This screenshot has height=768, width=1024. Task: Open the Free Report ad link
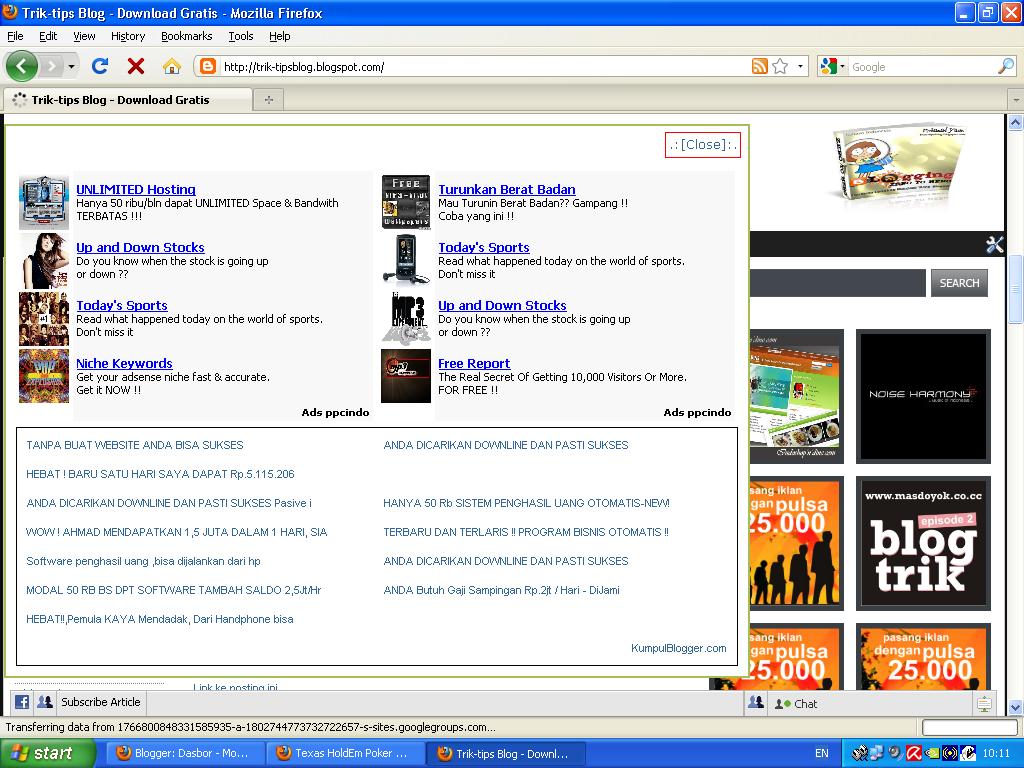474,363
